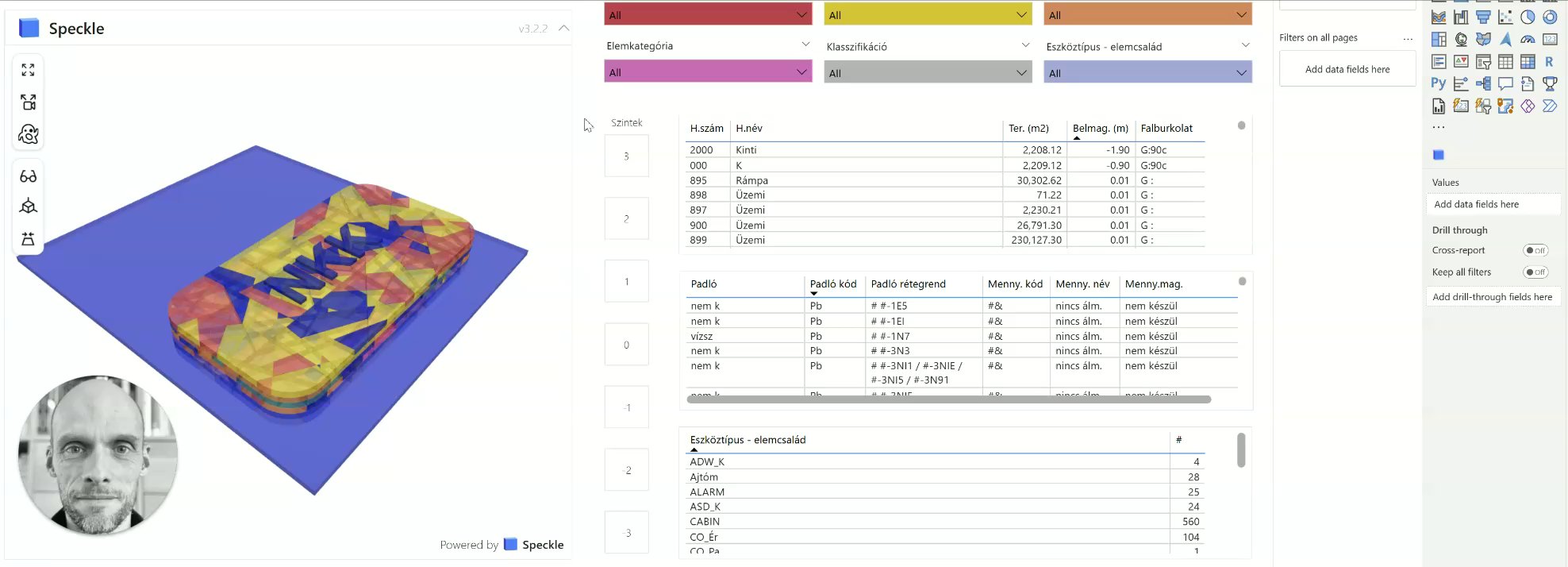Select level -1 in Szintek slicer
This screenshot has width=1568, height=567.
point(627,407)
